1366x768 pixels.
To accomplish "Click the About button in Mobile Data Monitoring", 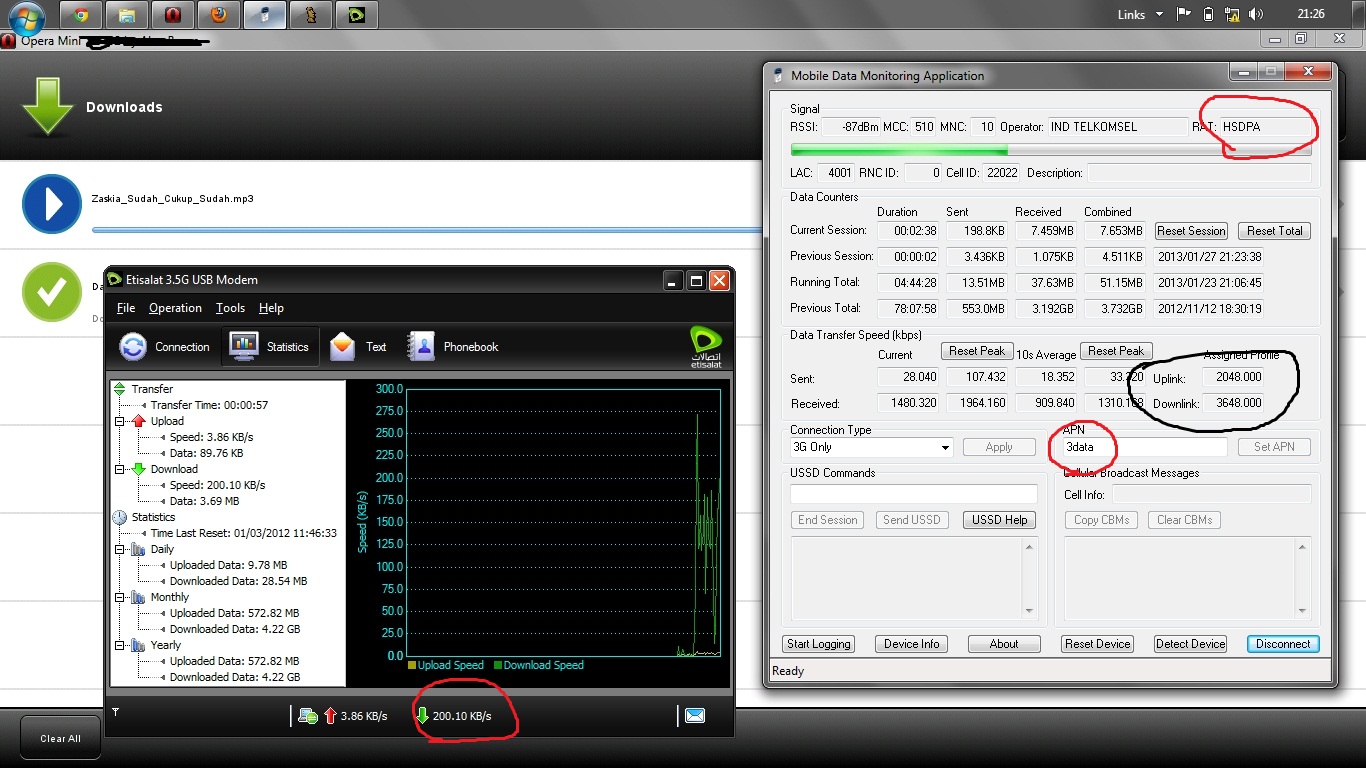I will coord(1004,644).
